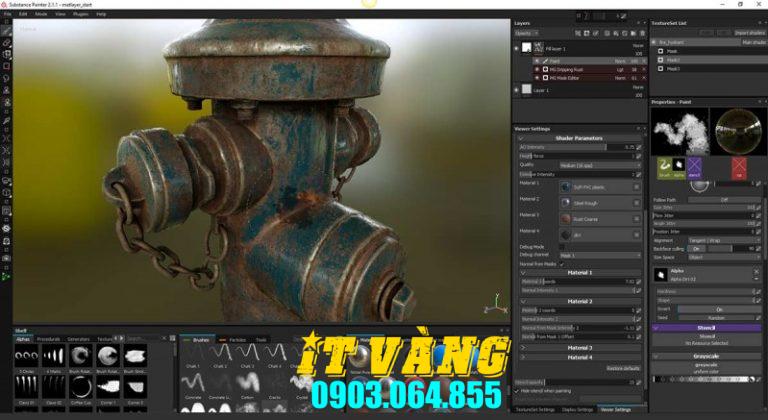This screenshot has width=768, height=420.
Task: Click the red crossed icon in Properties
Action: (x=739, y=168)
